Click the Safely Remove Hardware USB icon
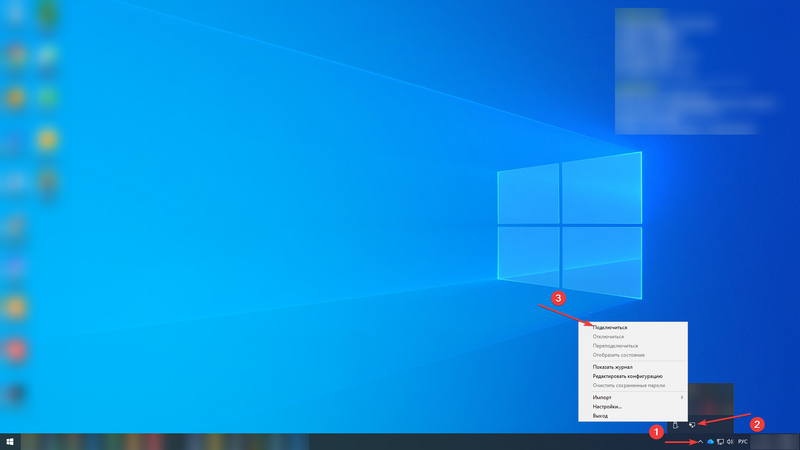This screenshot has width=800, height=450. pyautogui.click(x=675, y=425)
